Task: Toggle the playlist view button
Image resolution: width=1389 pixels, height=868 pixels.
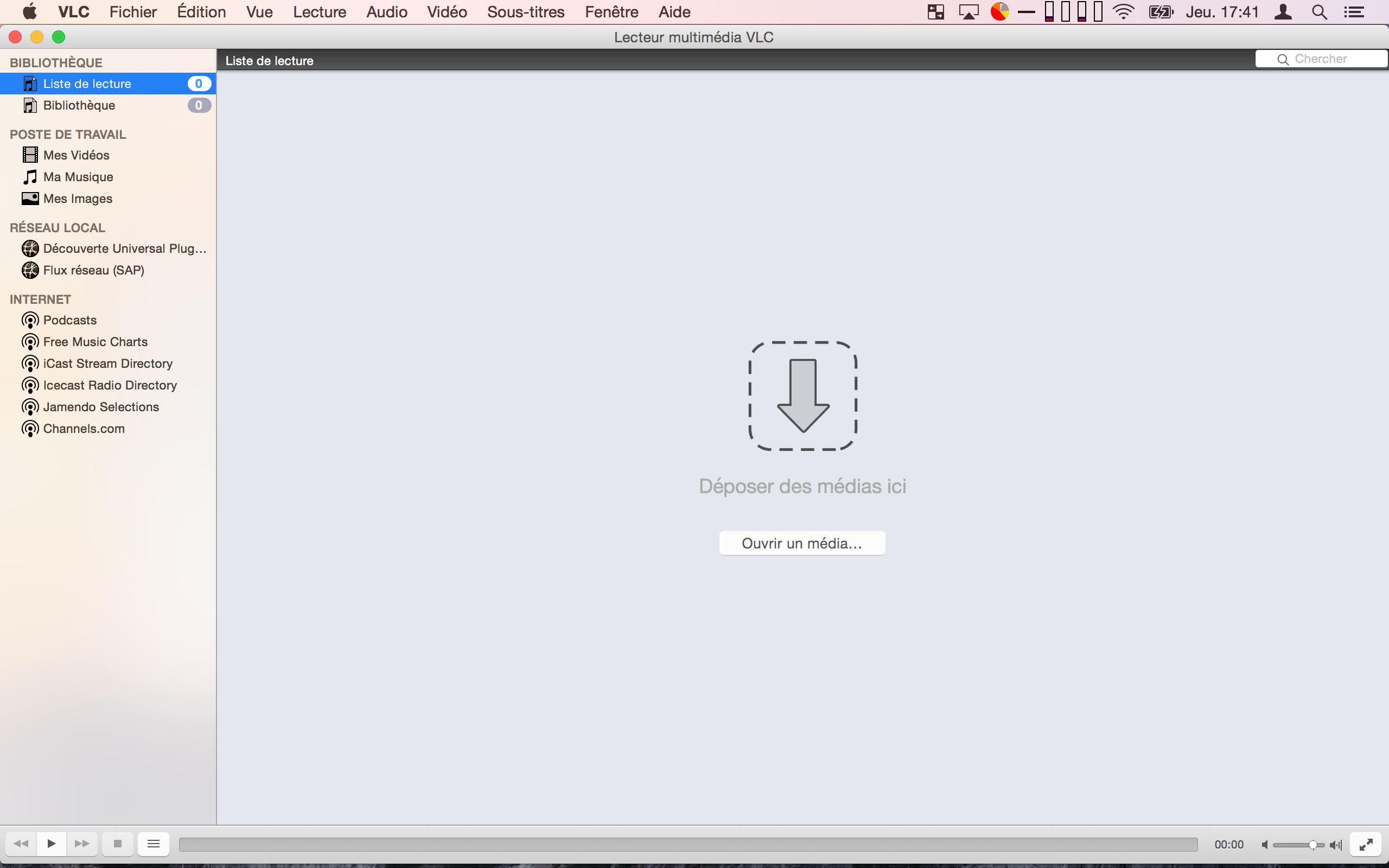Action: click(153, 843)
